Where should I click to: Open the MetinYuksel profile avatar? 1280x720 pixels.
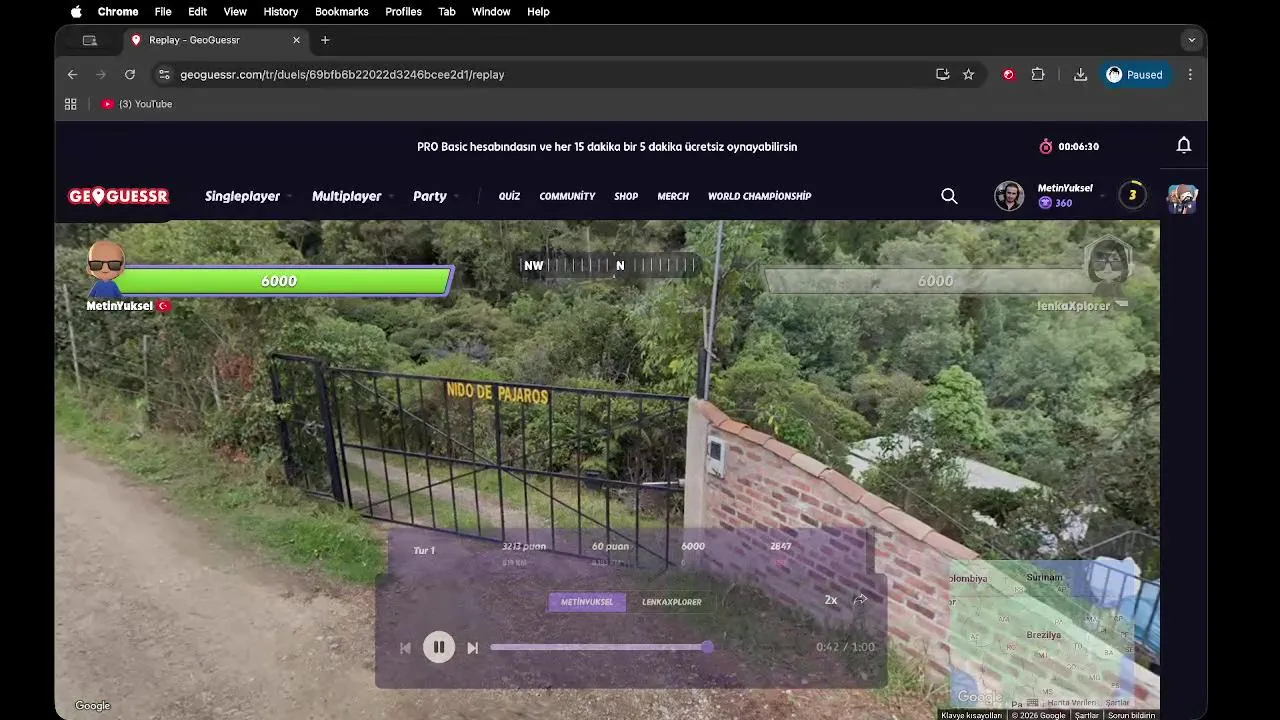pos(1009,196)
